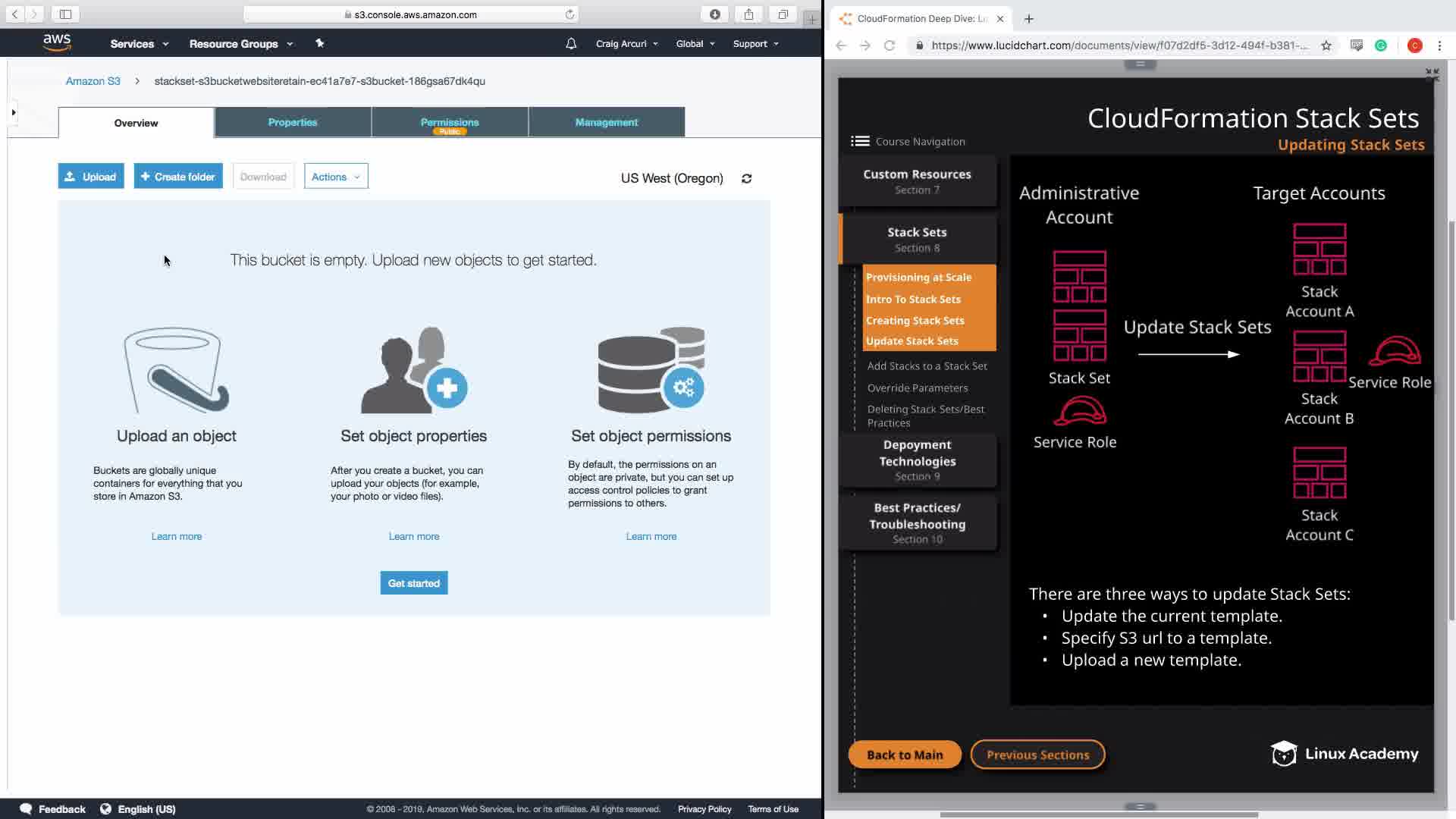Open the Services dropdown menu
The height and width of the screenshot is (819, 1456).
pyautogui.click(x=139, y=44)
